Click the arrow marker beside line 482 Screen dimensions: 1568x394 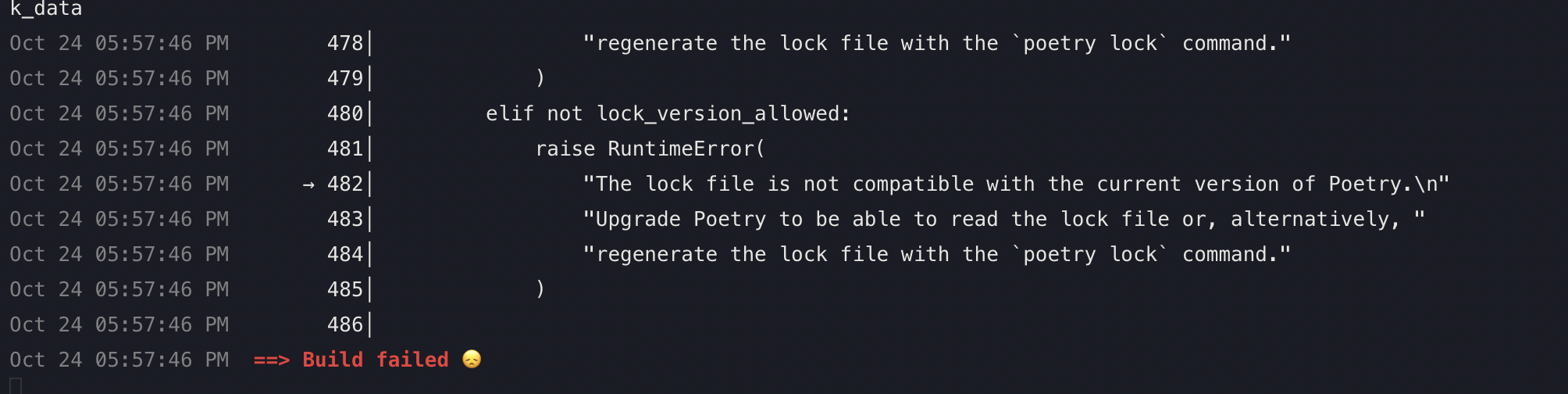pyautogui.click(x=308, y=184)
